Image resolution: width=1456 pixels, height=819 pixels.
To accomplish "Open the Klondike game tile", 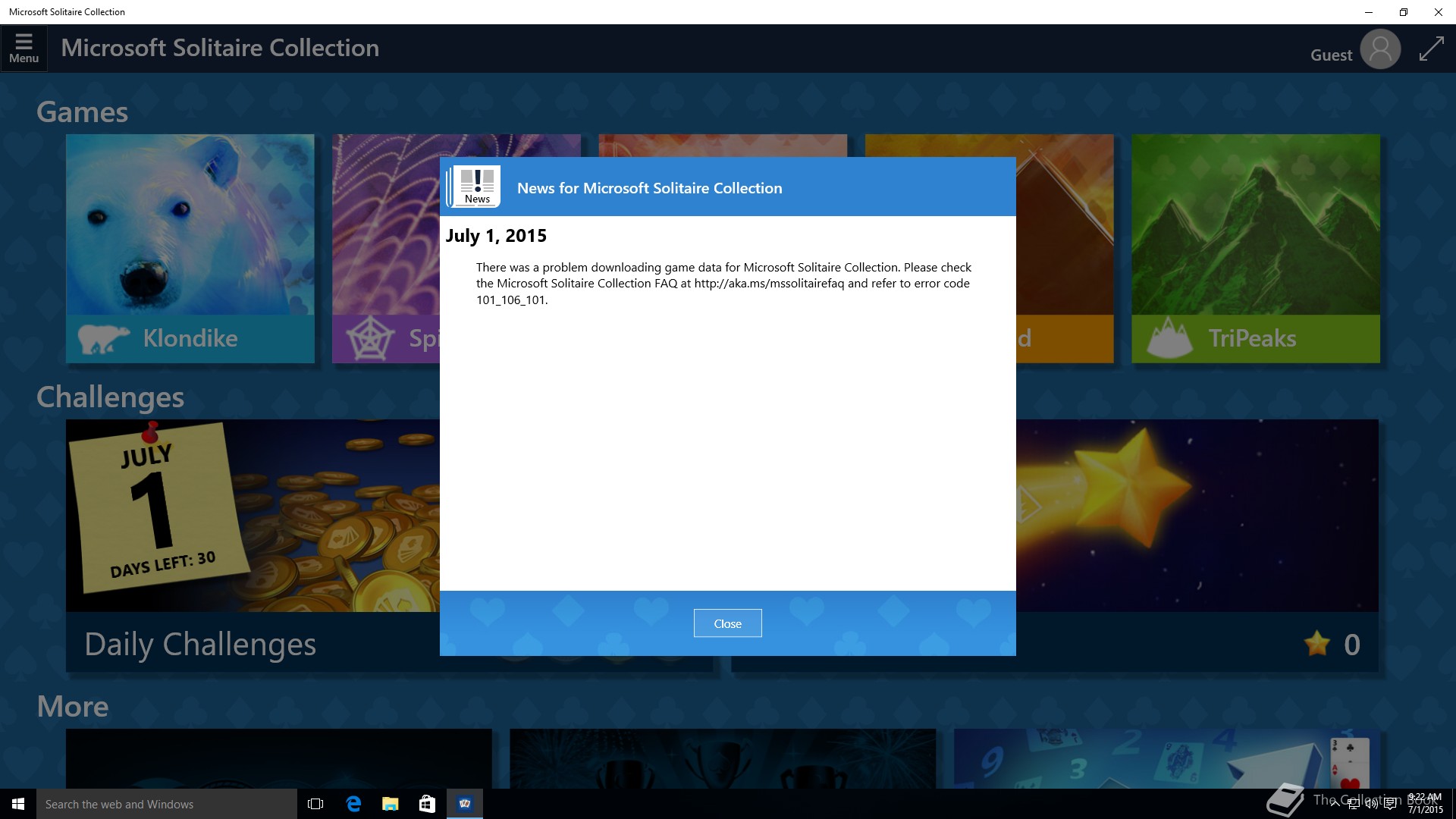I will [190, 249].
